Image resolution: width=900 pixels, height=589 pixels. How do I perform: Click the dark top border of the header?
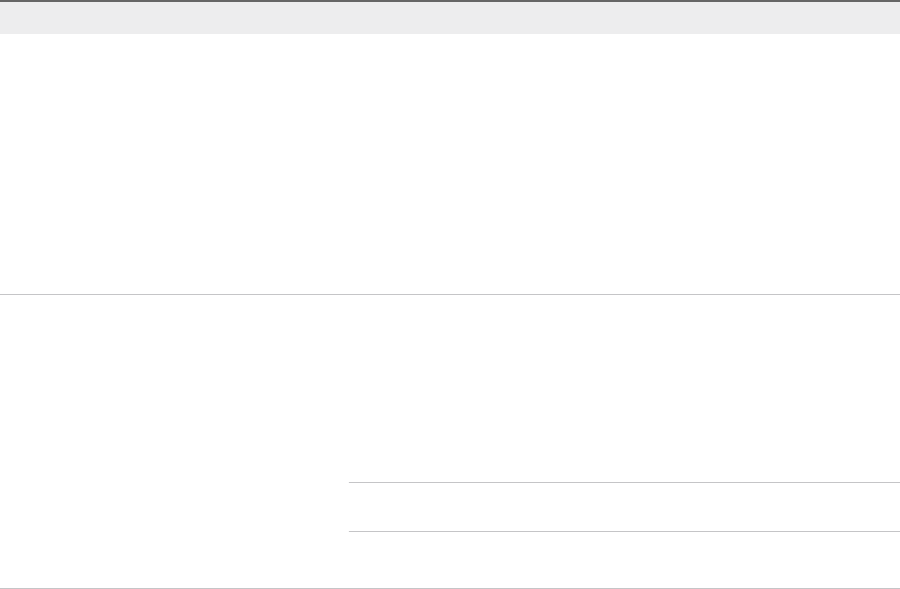click(x=450, y=1)
